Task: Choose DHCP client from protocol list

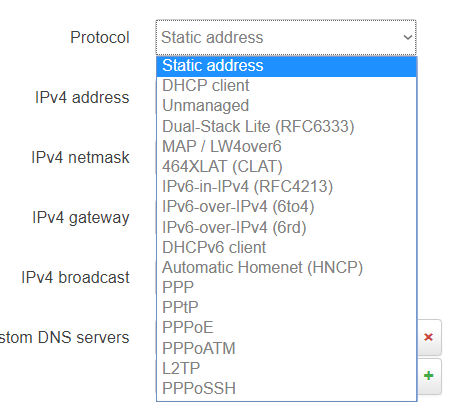Action: point(286,86)
